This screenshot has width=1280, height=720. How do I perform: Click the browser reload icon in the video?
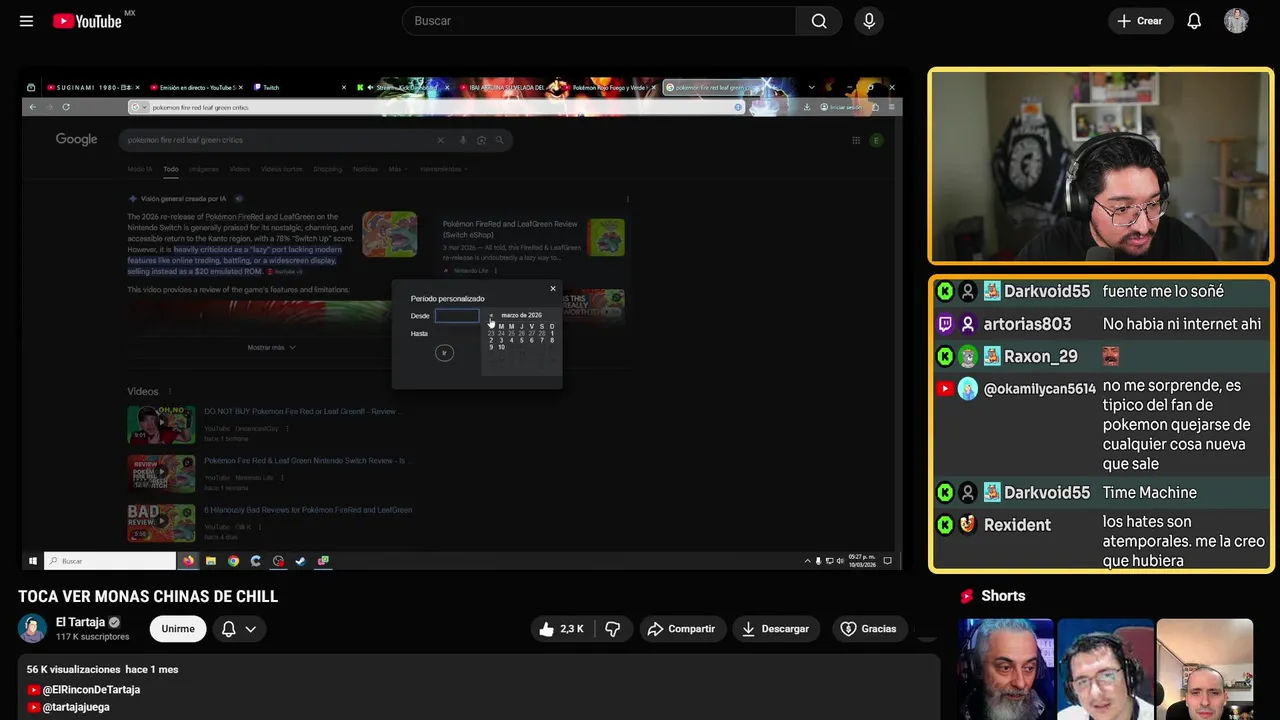pyautogui.click(x=66, y=107)
